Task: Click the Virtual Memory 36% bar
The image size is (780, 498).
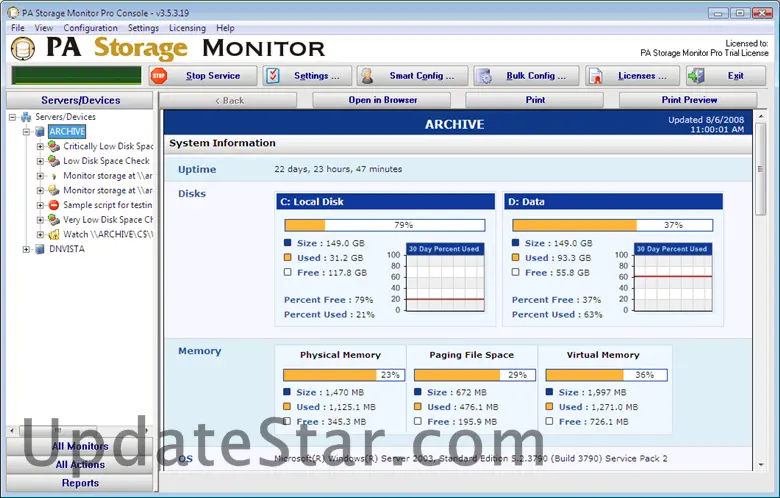Action: coord(606,375)
